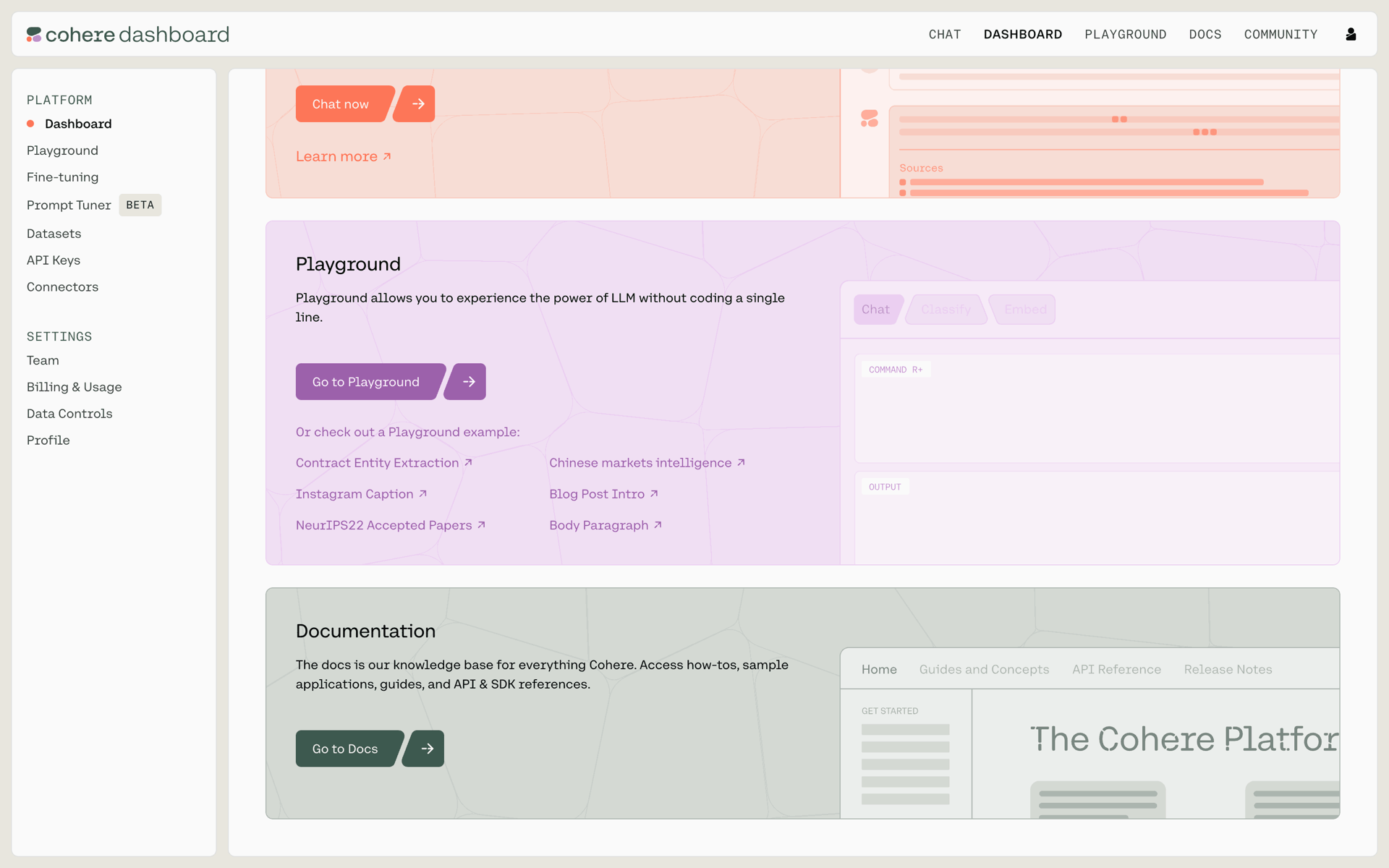The height and width of the screenshot is (868, 1389).
Task: Click the cohere dashboard title text
Action: tap(137, 35)
